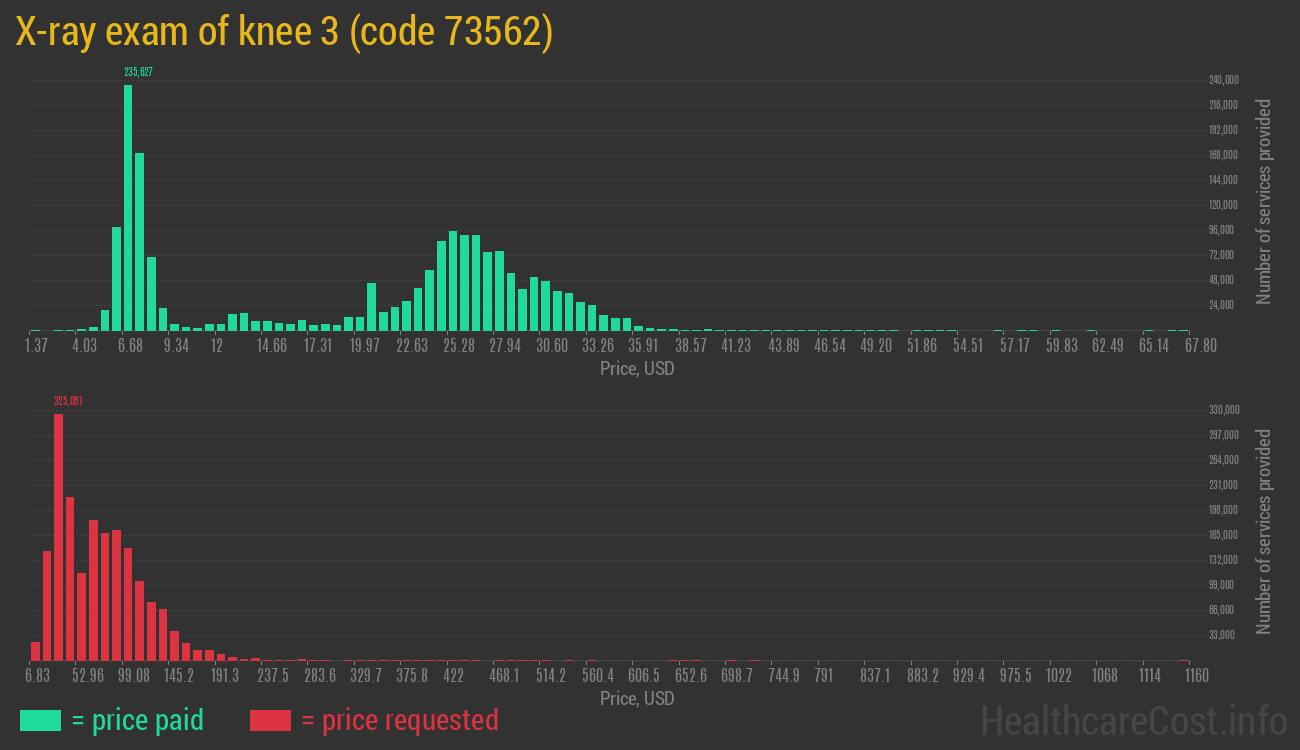
Task: Open the HealthcareCost.info watermark link
Action: point(1133,720)
